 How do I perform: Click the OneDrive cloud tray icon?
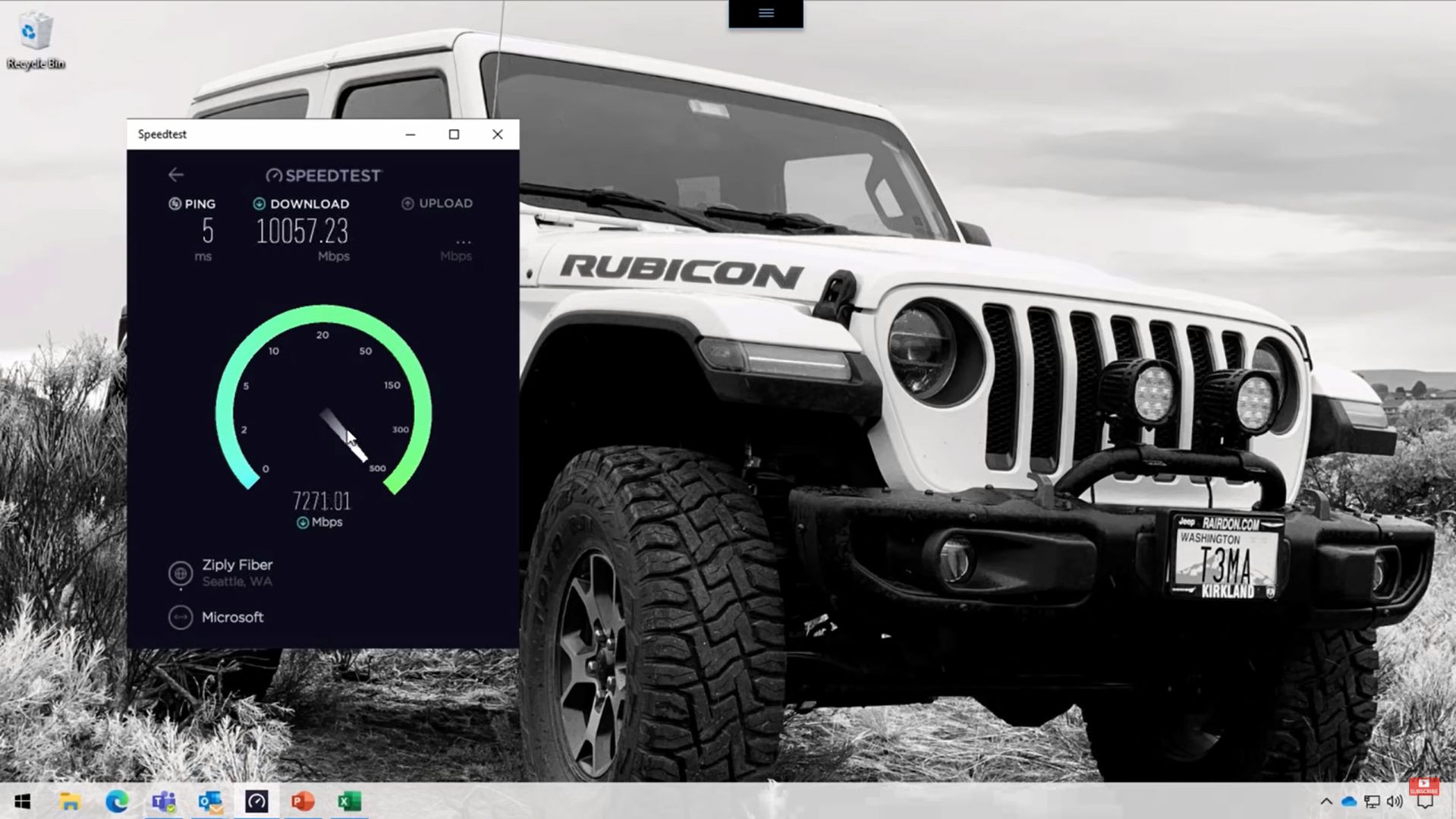(1349, 802)
